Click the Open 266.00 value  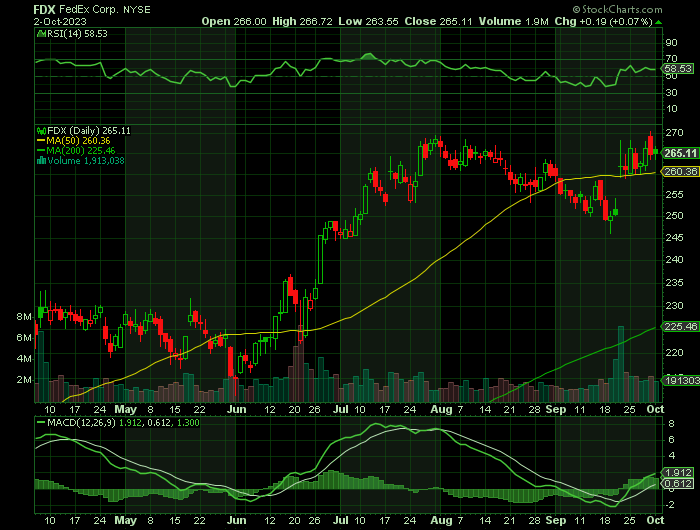pyautogui.click(x=234, y=21)
